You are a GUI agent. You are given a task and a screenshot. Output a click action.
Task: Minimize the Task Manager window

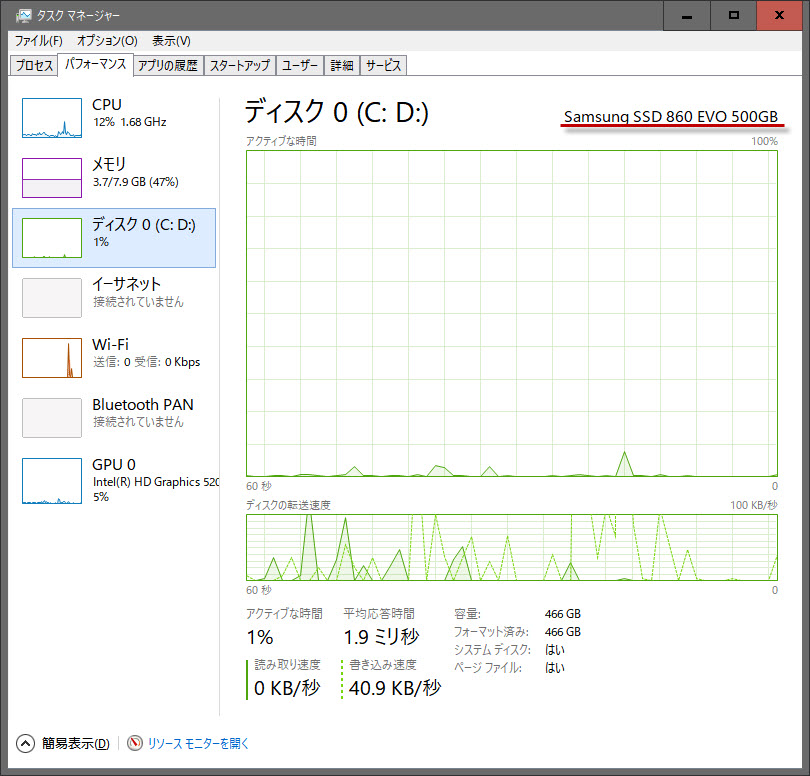pos(687,15)
